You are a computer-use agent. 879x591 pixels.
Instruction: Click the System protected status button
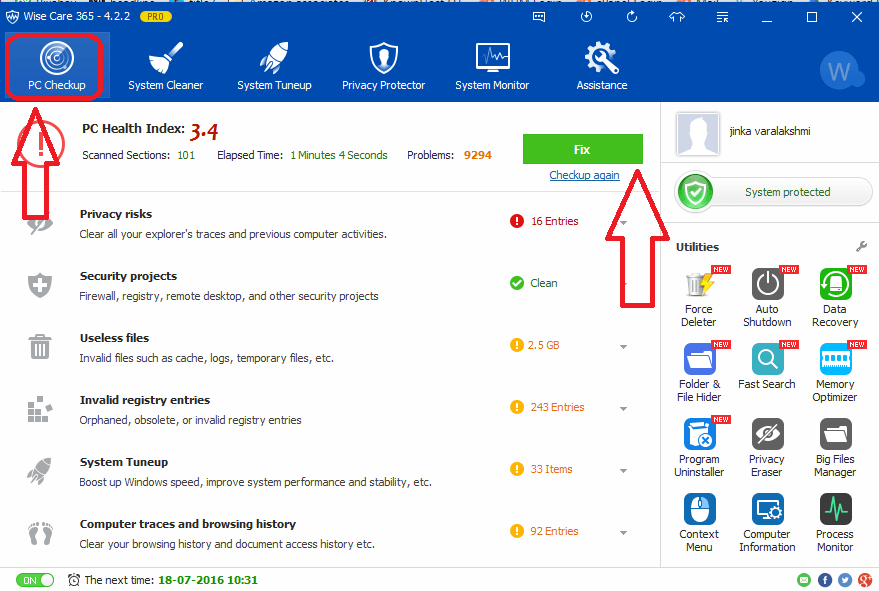[774, 192]
